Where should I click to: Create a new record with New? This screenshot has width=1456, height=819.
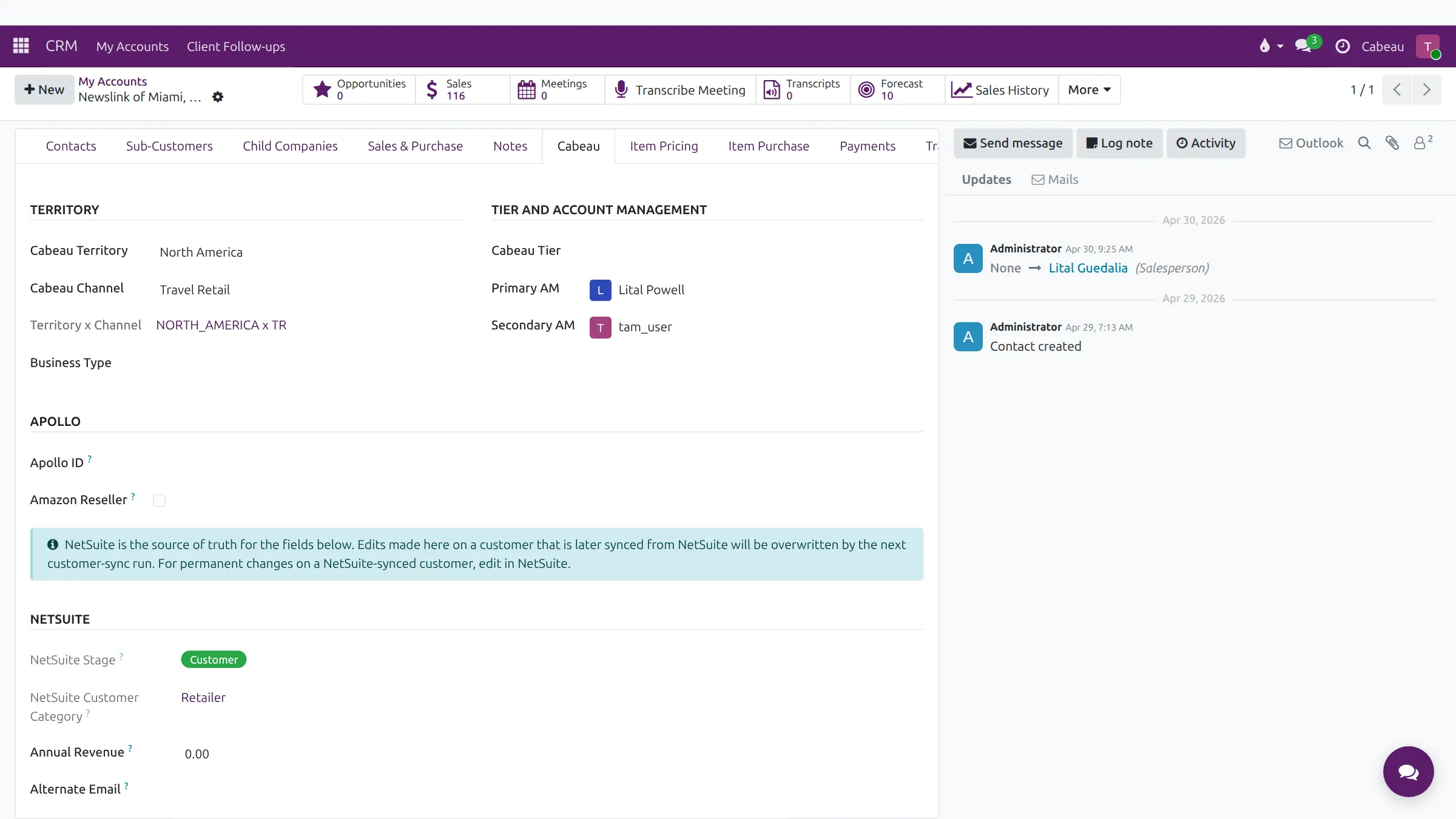pos(44,90)
